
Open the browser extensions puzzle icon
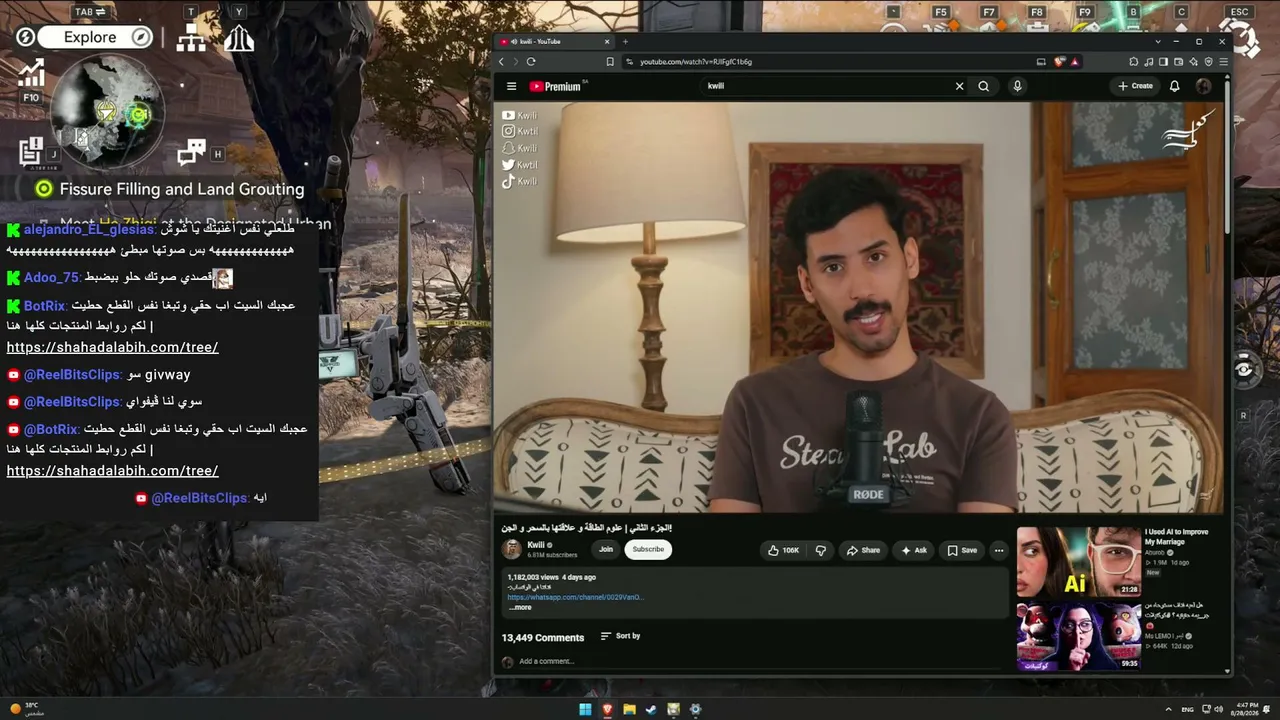tap(1134, 62)
